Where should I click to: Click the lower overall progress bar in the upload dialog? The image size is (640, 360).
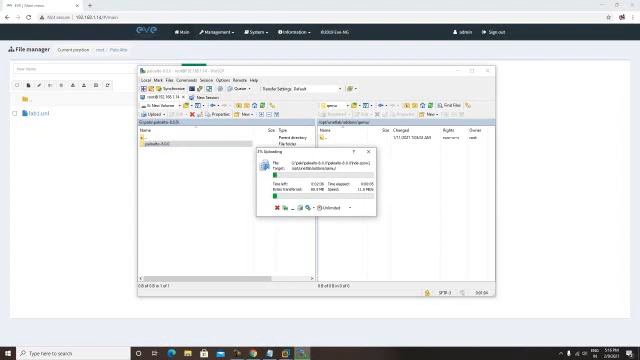323,196
